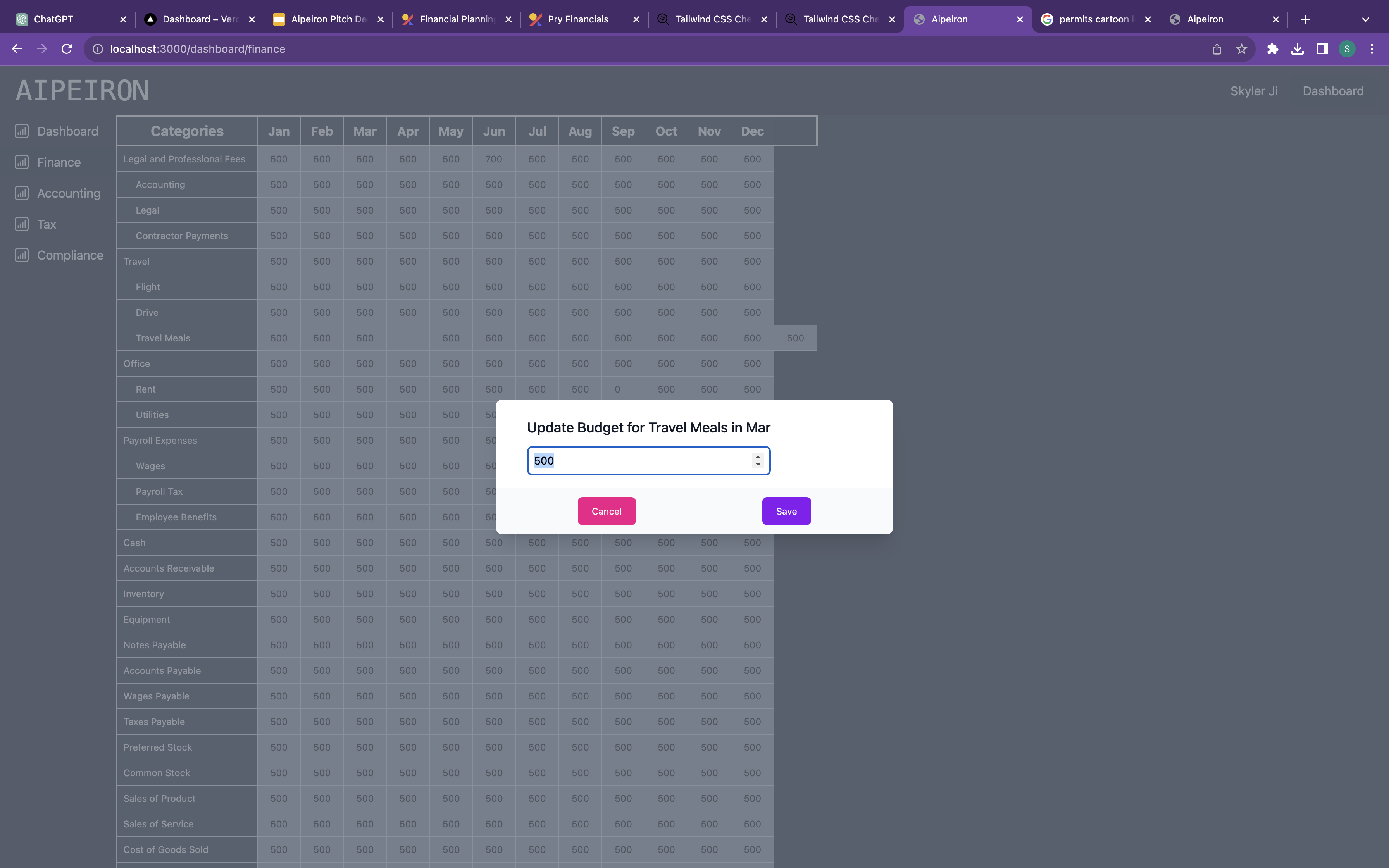Click the Categories column header
This screenshot has height=868, width=1389.
pyautogui.click(x=187, y=131)
